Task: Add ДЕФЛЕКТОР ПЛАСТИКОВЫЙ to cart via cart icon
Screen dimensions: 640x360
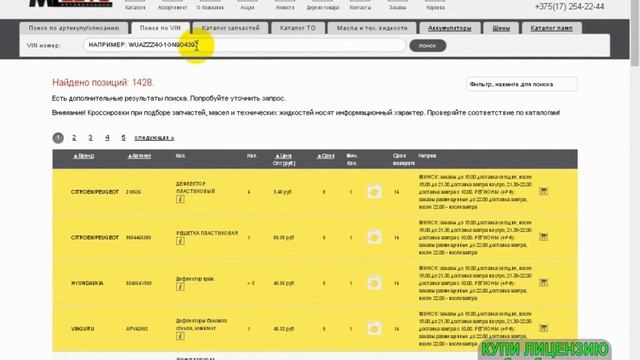Action: (543, 191)
